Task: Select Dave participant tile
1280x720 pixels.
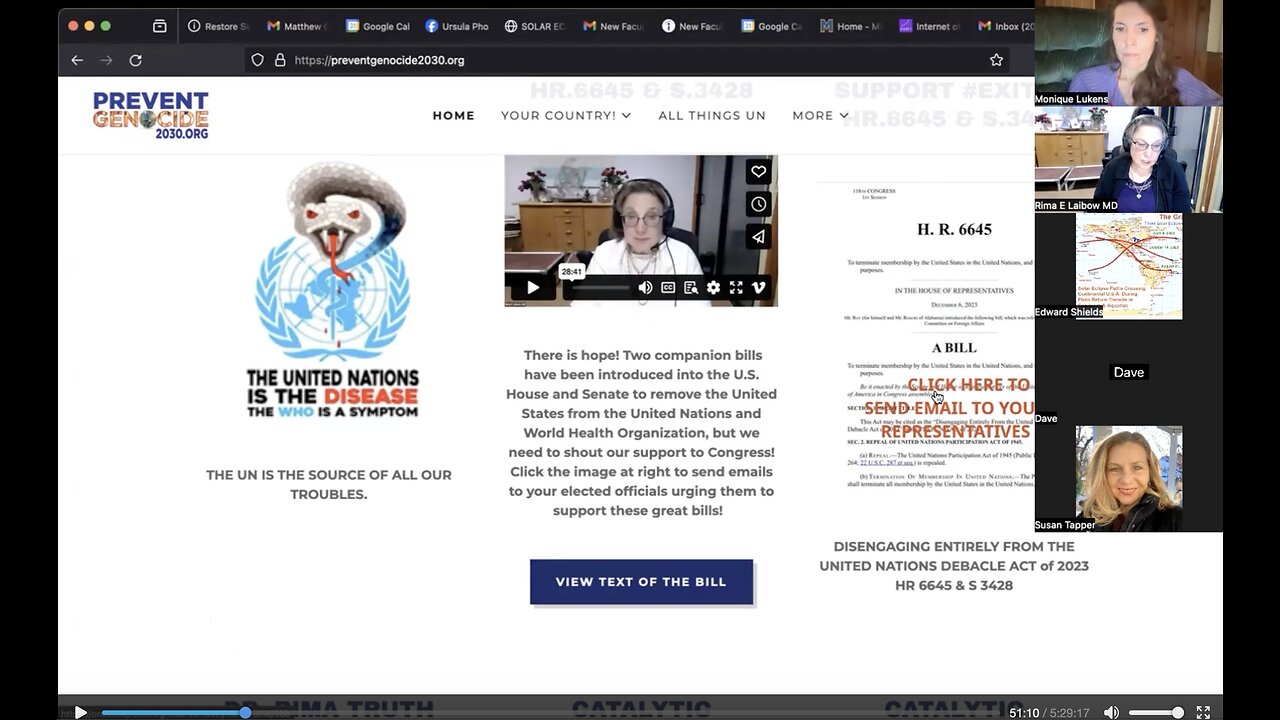Action: pos(1129,372)
